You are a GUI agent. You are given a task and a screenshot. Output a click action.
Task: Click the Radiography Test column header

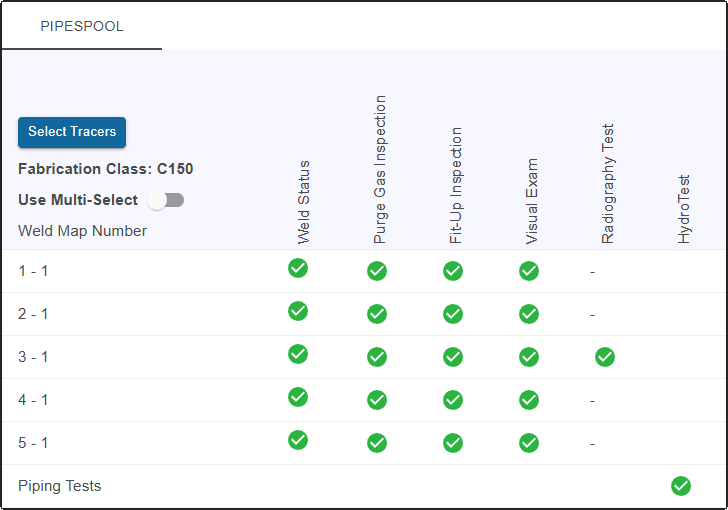(x=608, y=185)
